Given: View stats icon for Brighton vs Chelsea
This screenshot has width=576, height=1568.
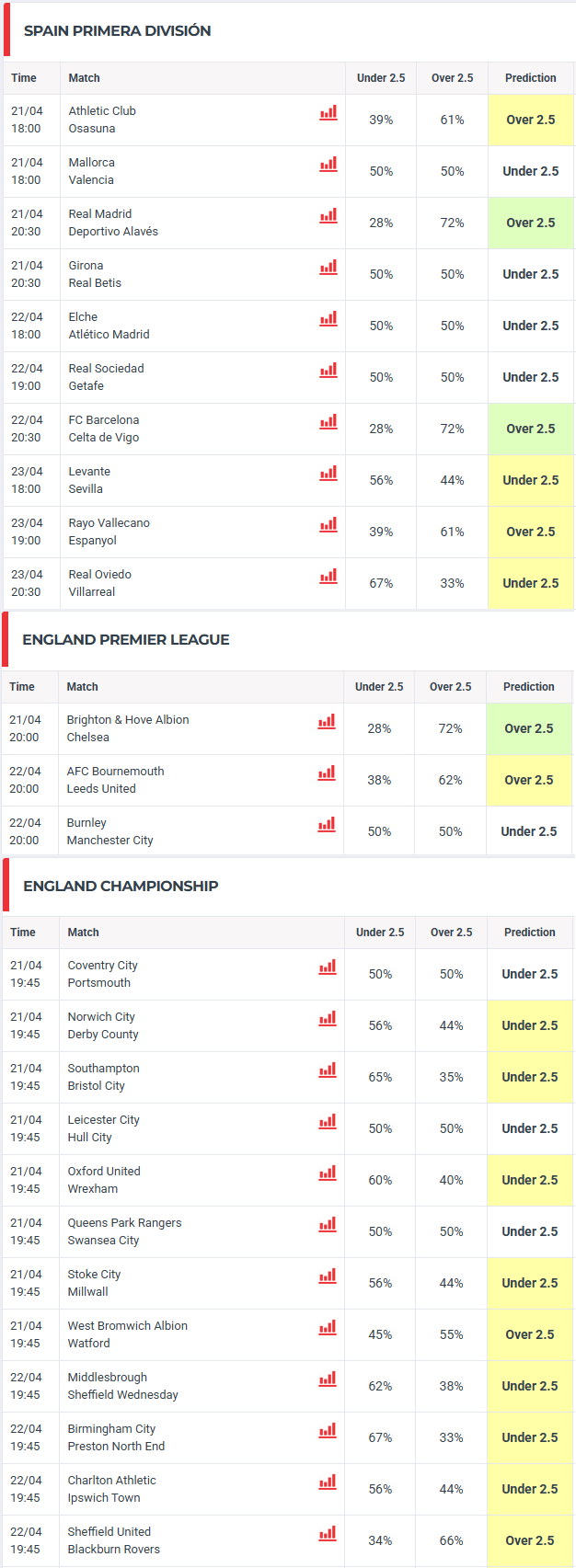Looking at the screenshot, I should coord(326,722).
